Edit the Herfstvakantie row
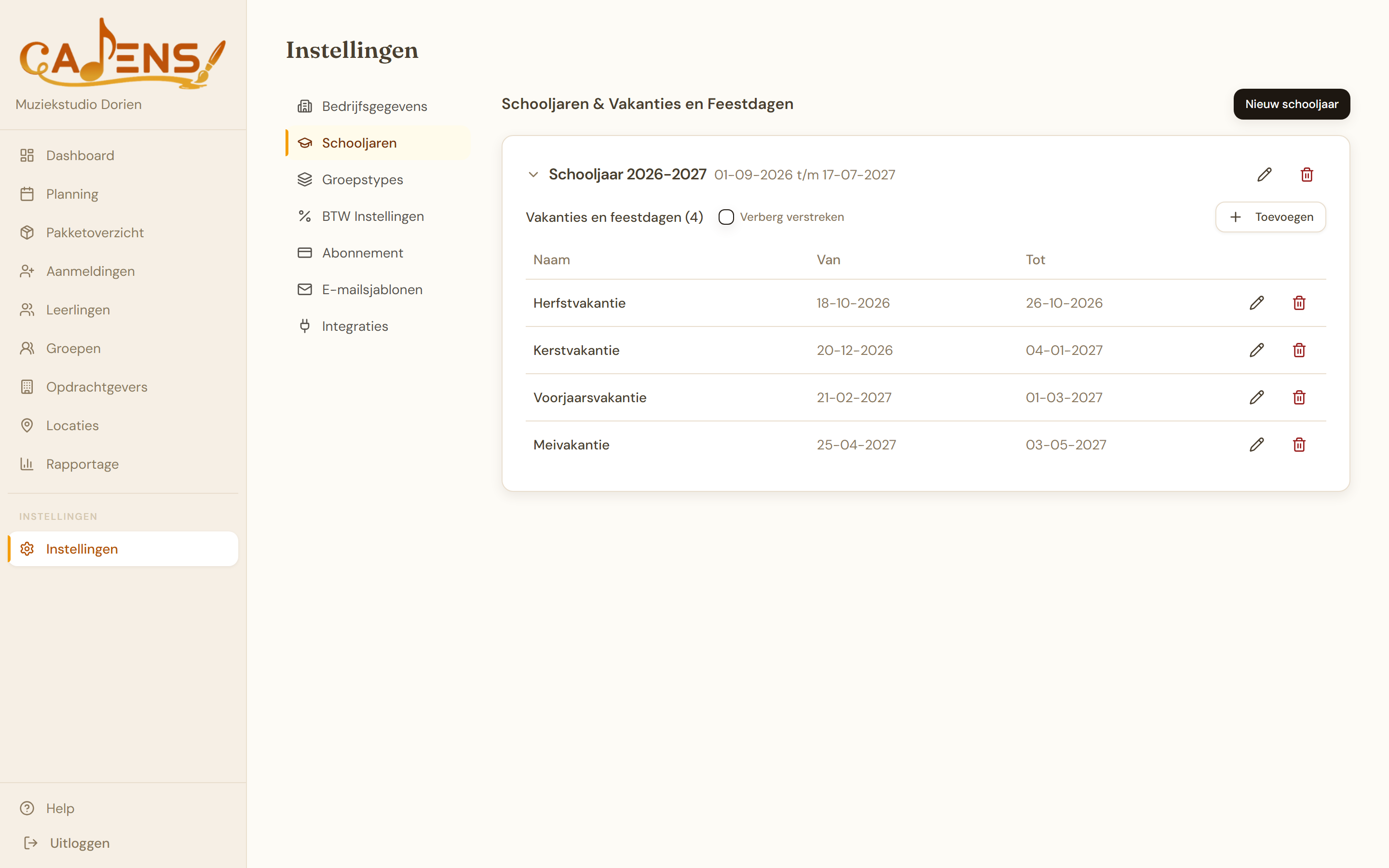 tap(1256, 302)
